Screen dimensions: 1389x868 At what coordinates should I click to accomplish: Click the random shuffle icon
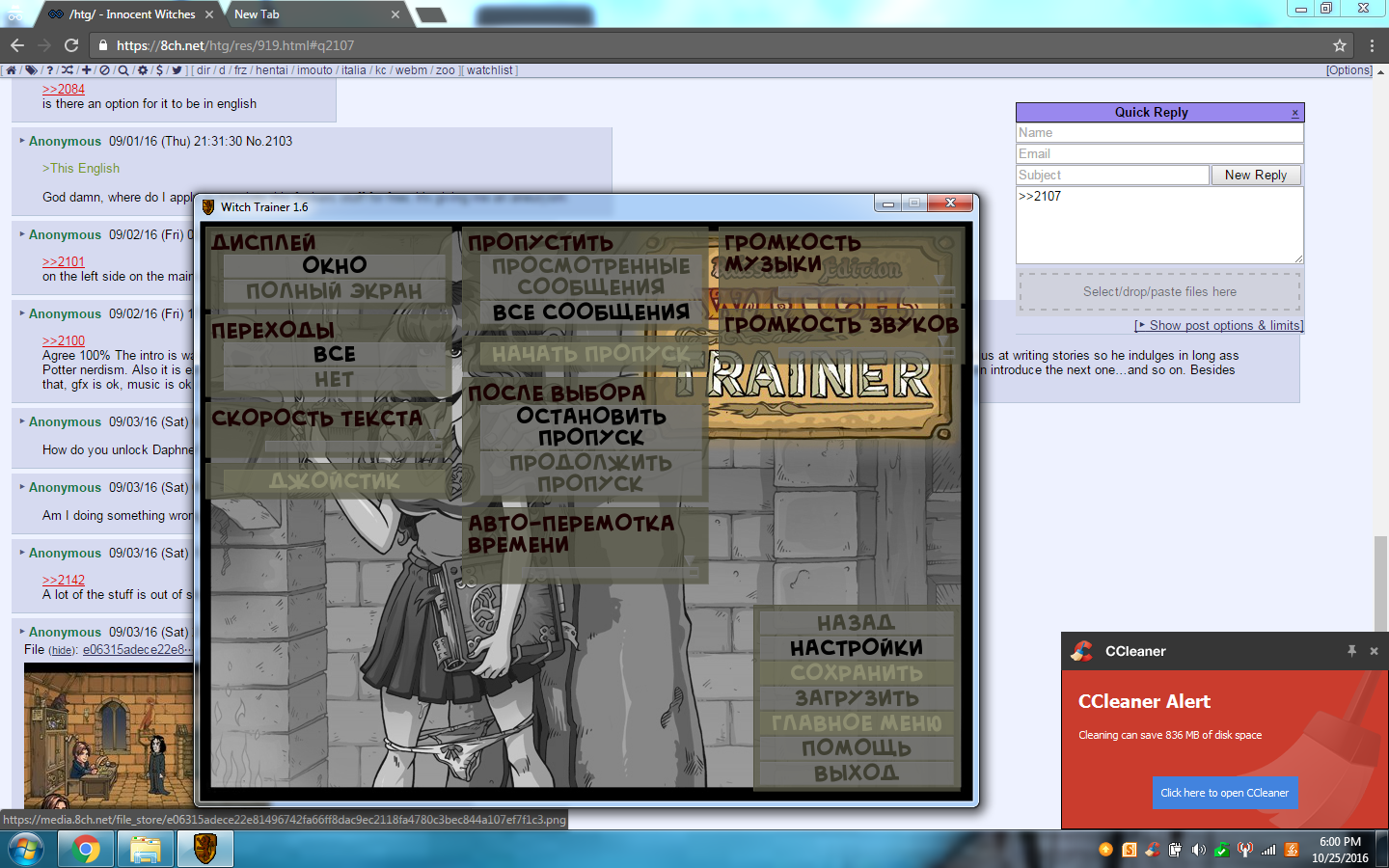click(x=68, y=70)
